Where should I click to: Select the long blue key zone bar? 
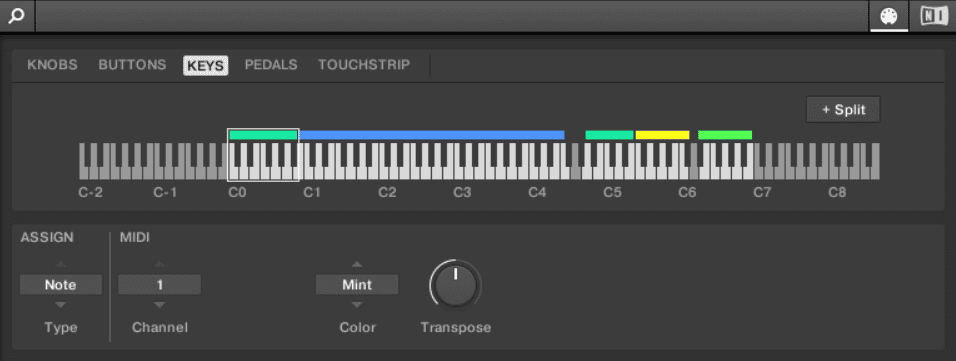pos(432,135)
